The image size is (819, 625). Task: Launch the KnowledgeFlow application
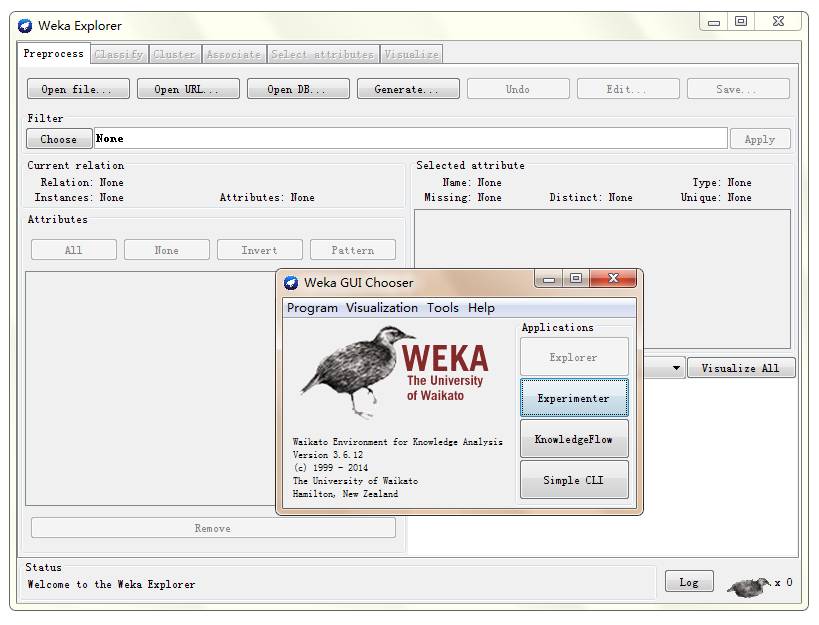[574, 439]
